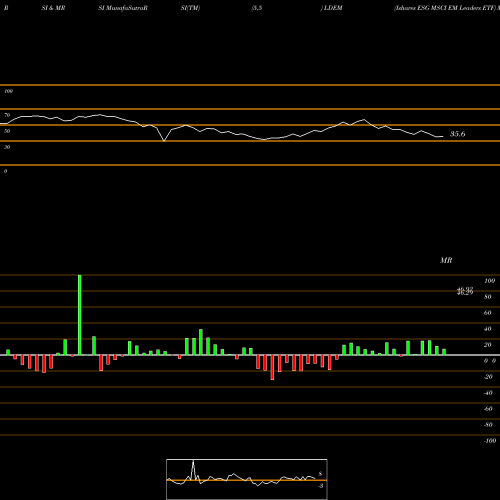The image size is (500, 500).
Task: Click the 'LDEM' ticker symbol label
Action: [333, 8]
